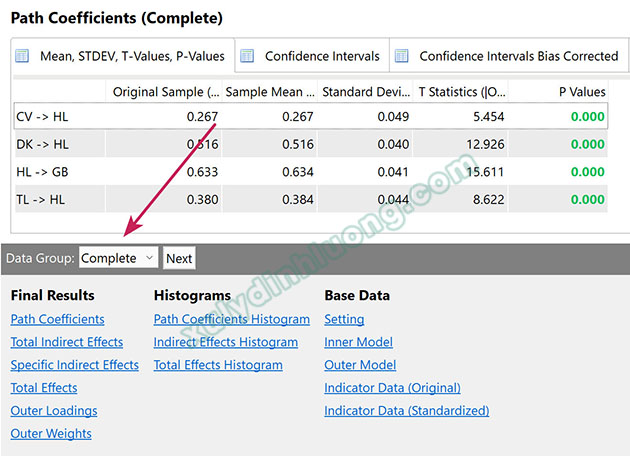Click original sample value 0.380
The image size is (630, 456).
[202, 200]
